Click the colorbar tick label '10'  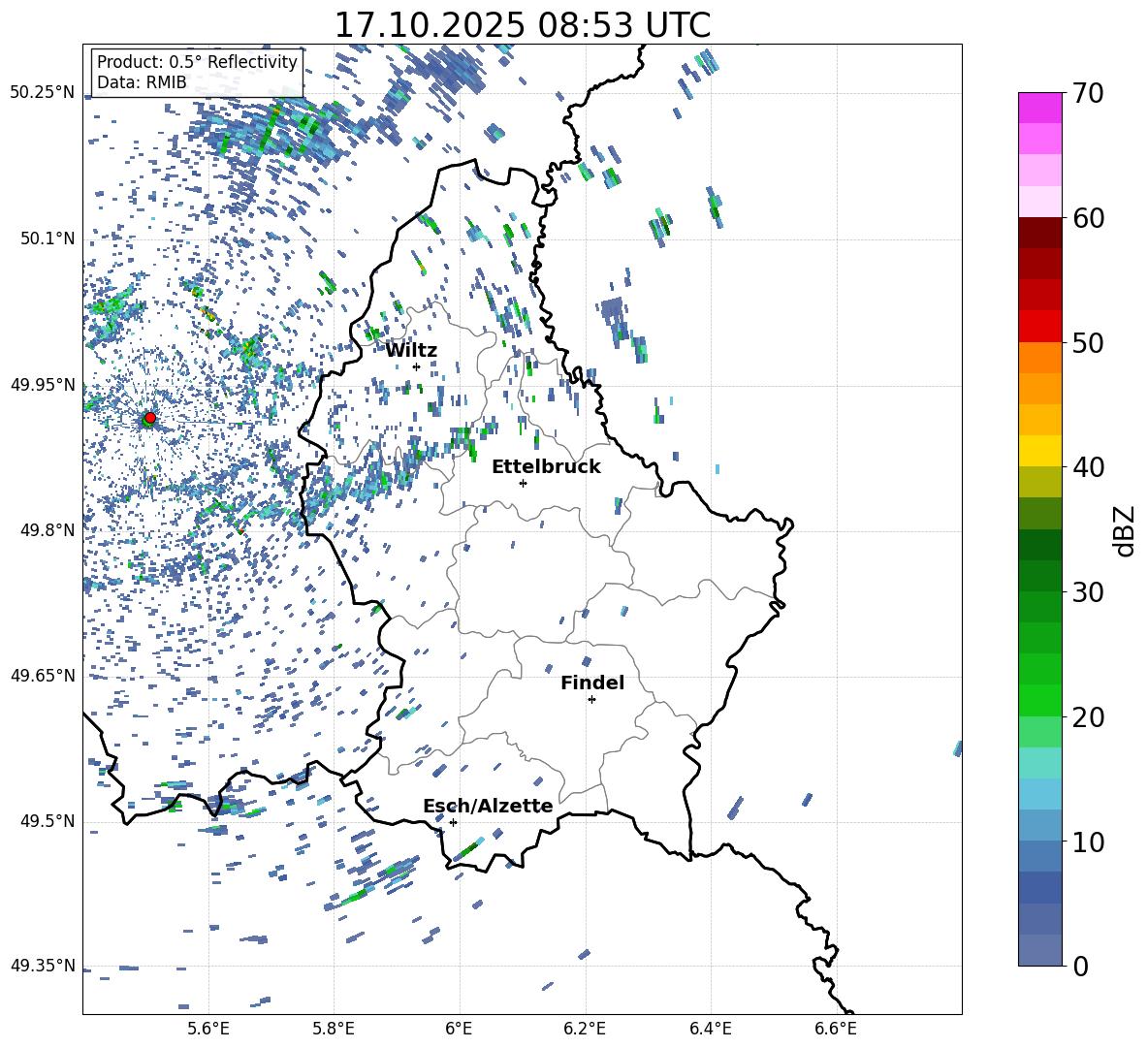pos(1088,842)
